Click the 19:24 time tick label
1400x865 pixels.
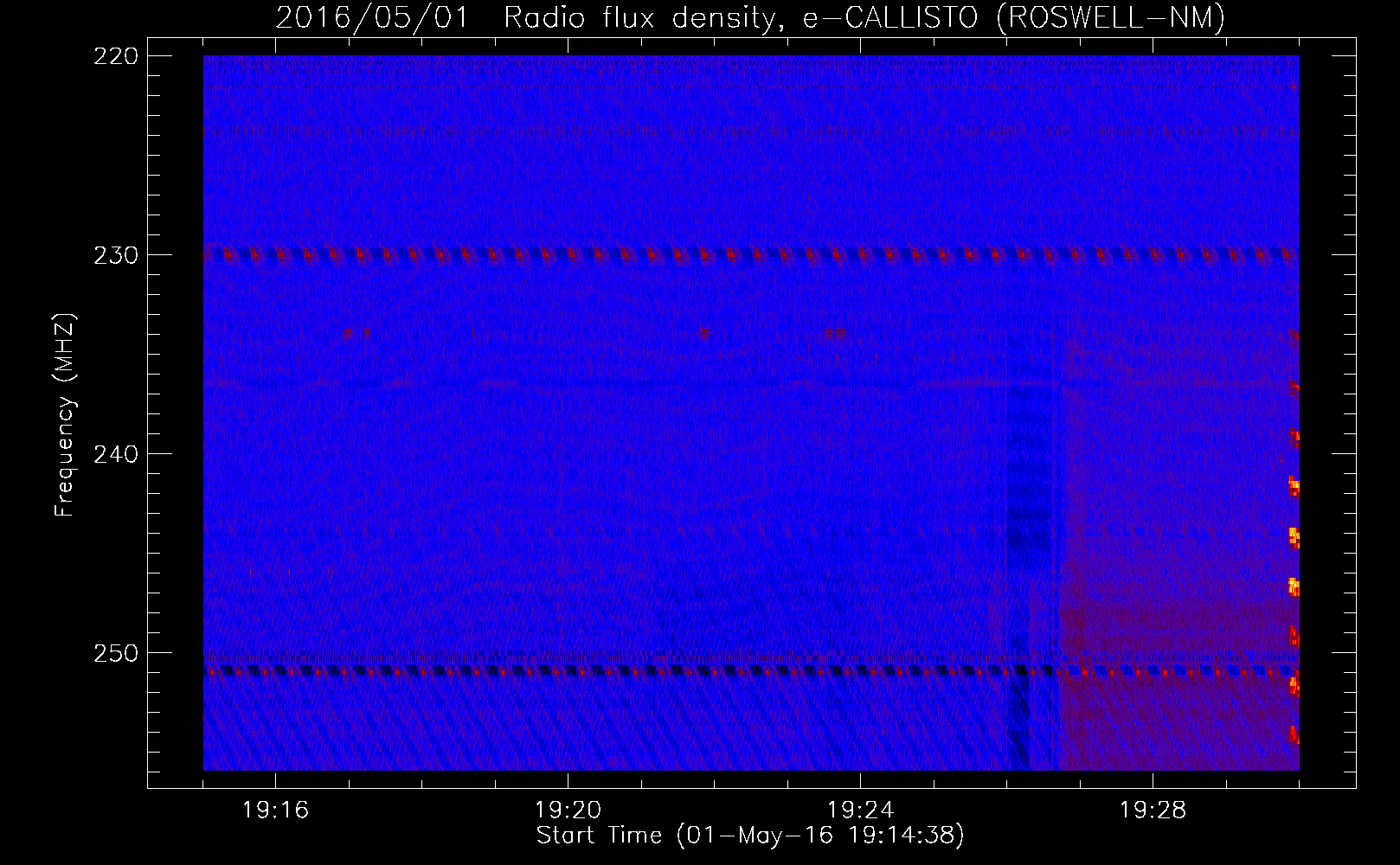pyautogui.click(x=860, y=811)
